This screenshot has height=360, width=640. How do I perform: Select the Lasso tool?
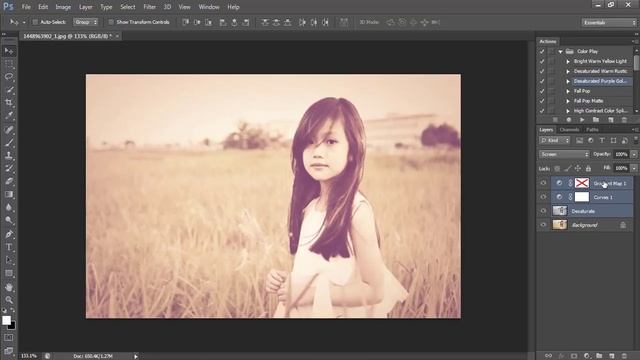pyautogui.click(x=9, y=77)
